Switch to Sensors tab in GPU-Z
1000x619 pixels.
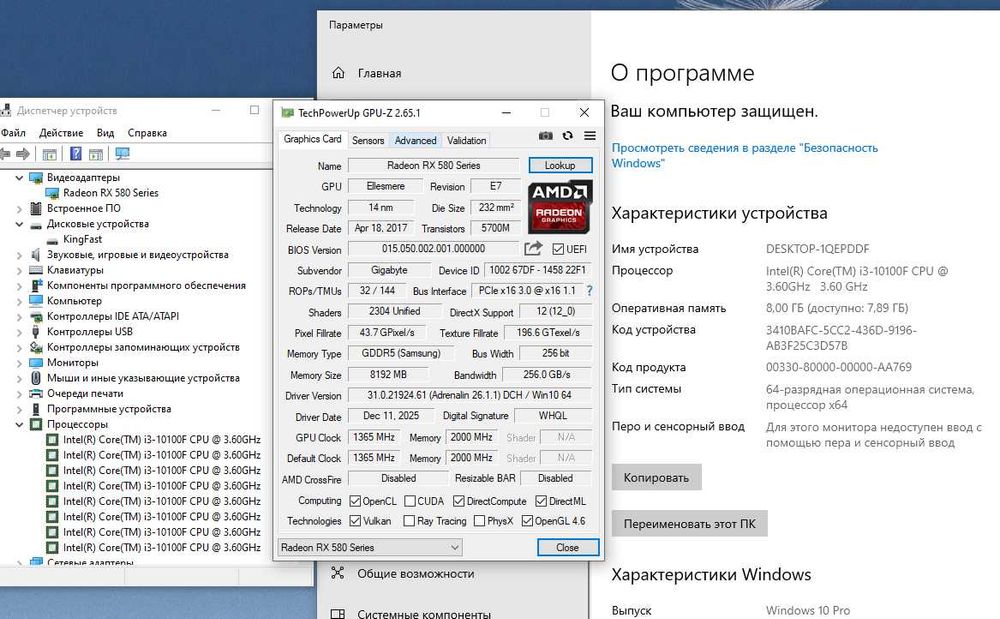click(x=368, y=140)
